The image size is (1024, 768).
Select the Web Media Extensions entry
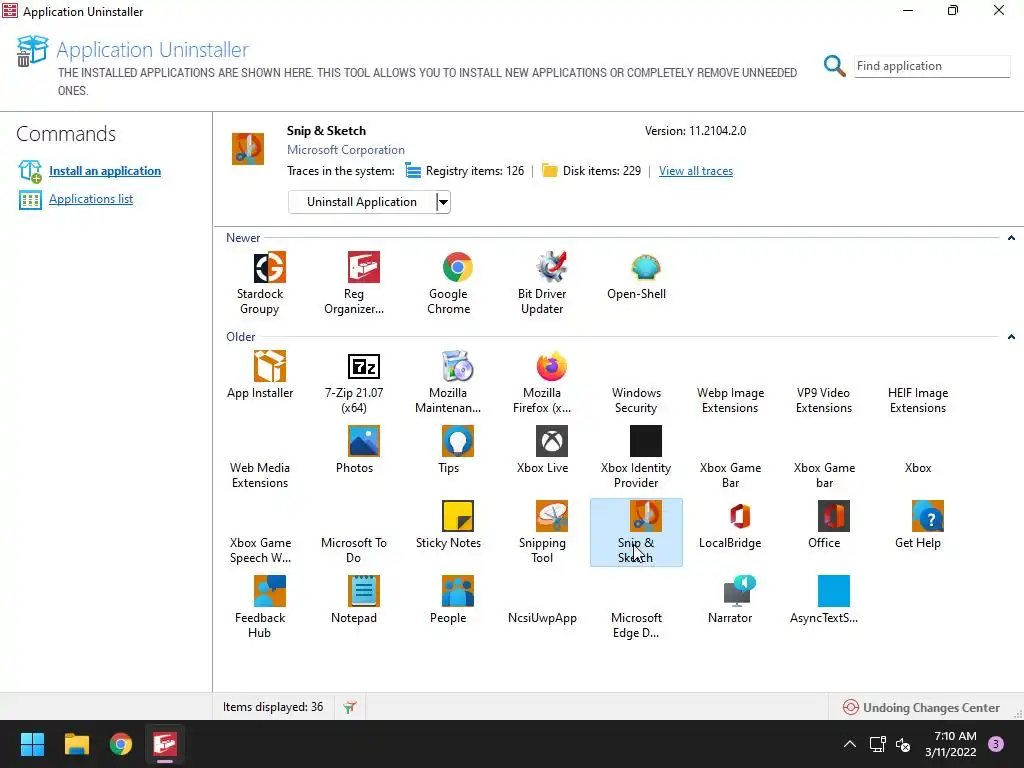(x=260, y=475)
